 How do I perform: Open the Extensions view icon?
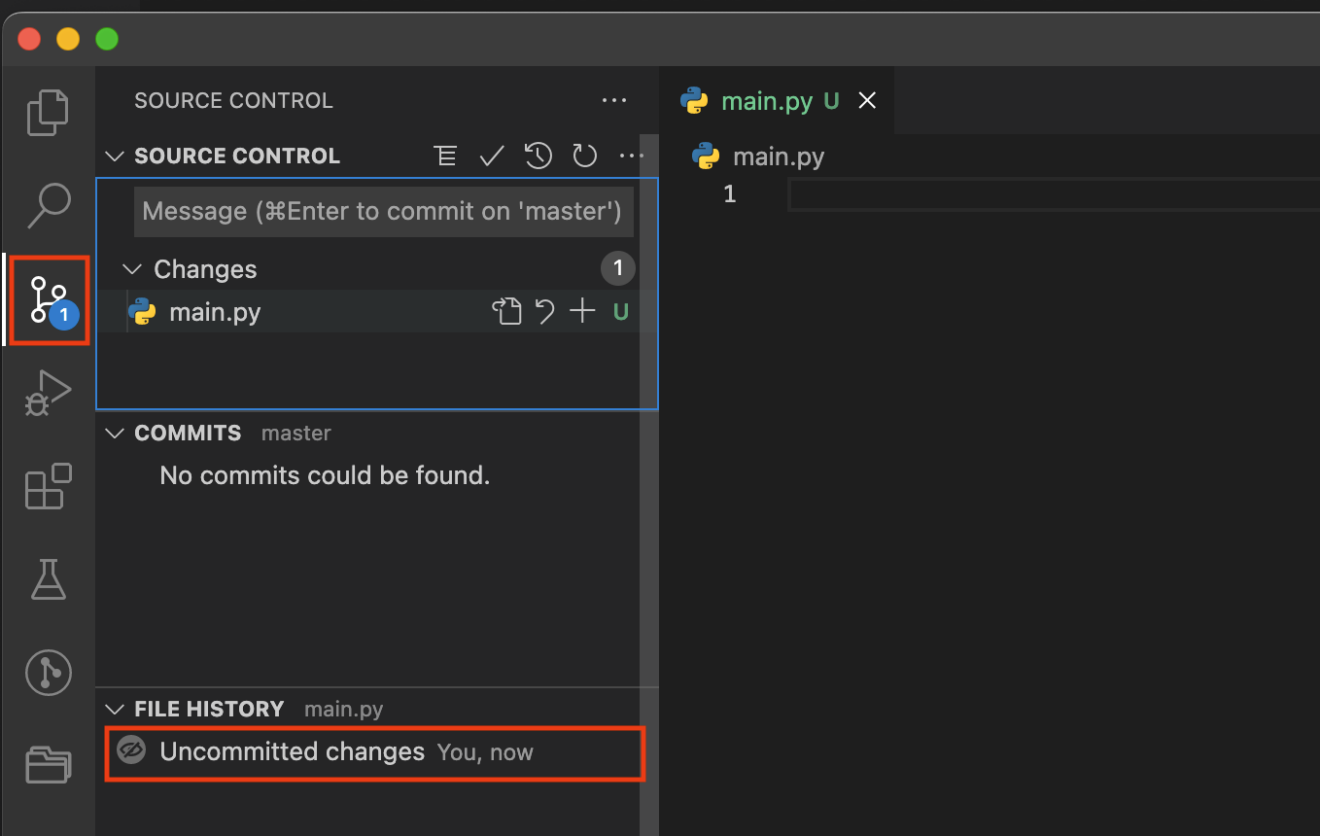point(48,487)
